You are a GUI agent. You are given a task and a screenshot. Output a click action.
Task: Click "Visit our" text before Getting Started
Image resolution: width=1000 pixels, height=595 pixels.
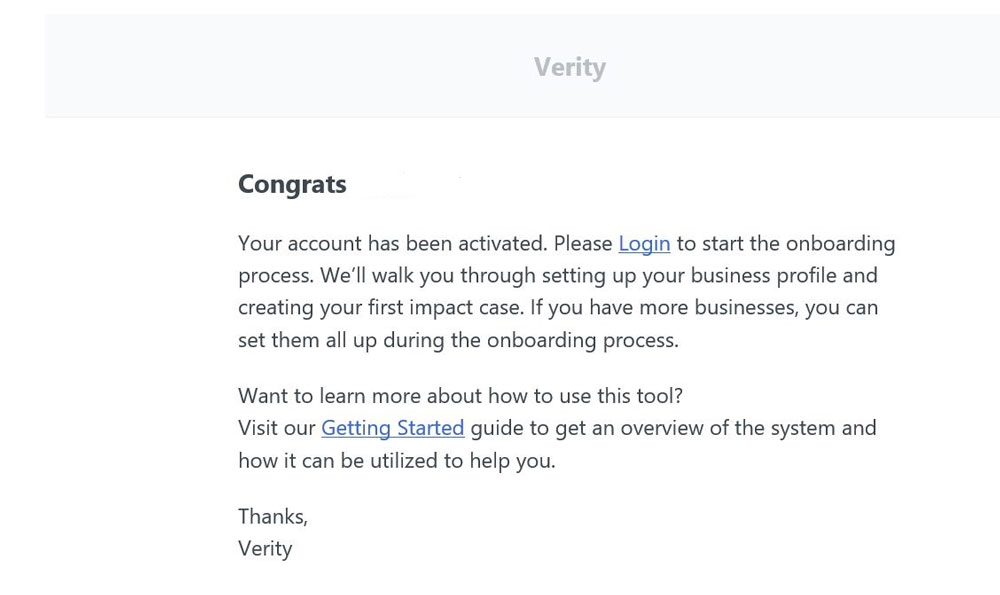277,428
